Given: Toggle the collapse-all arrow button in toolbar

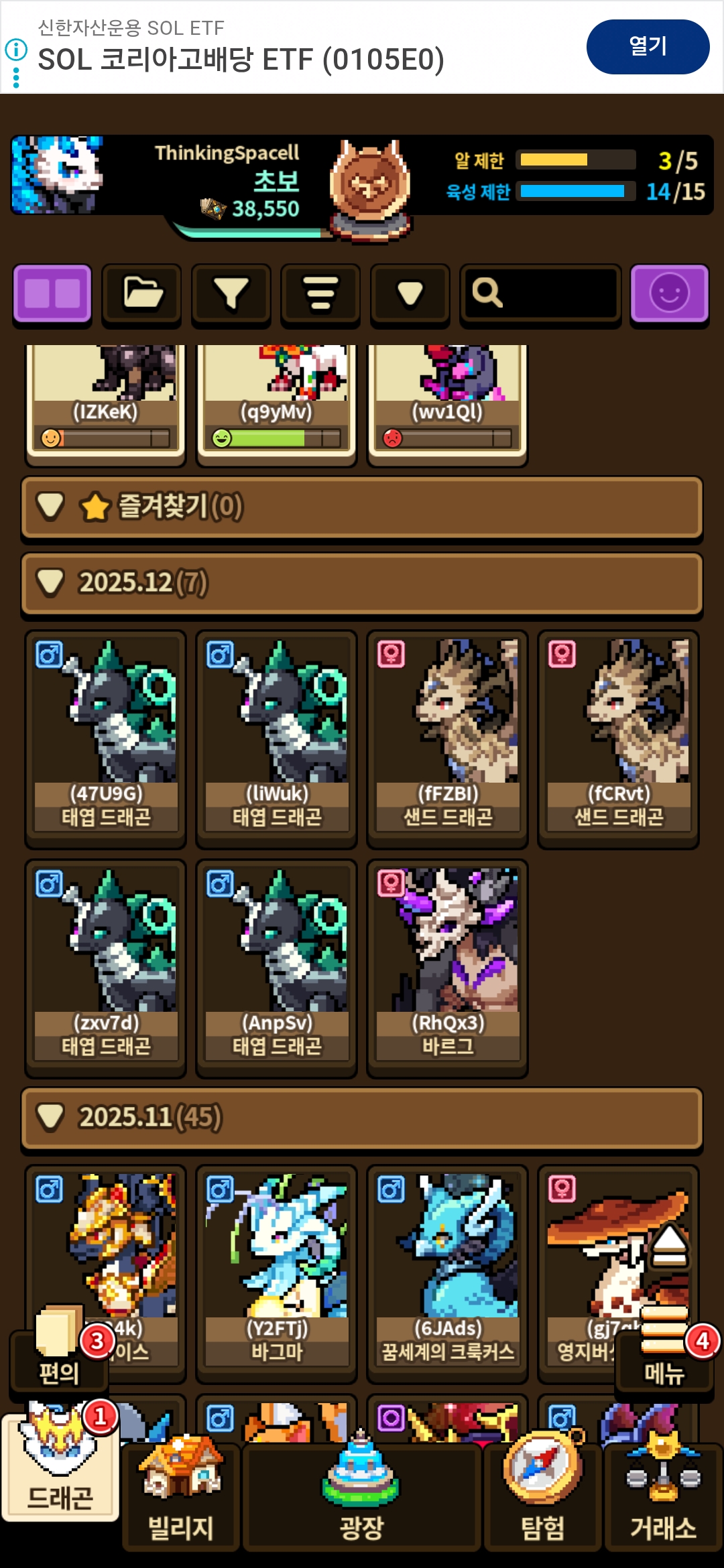Looking at the screenshot, I should pos(410,293).
